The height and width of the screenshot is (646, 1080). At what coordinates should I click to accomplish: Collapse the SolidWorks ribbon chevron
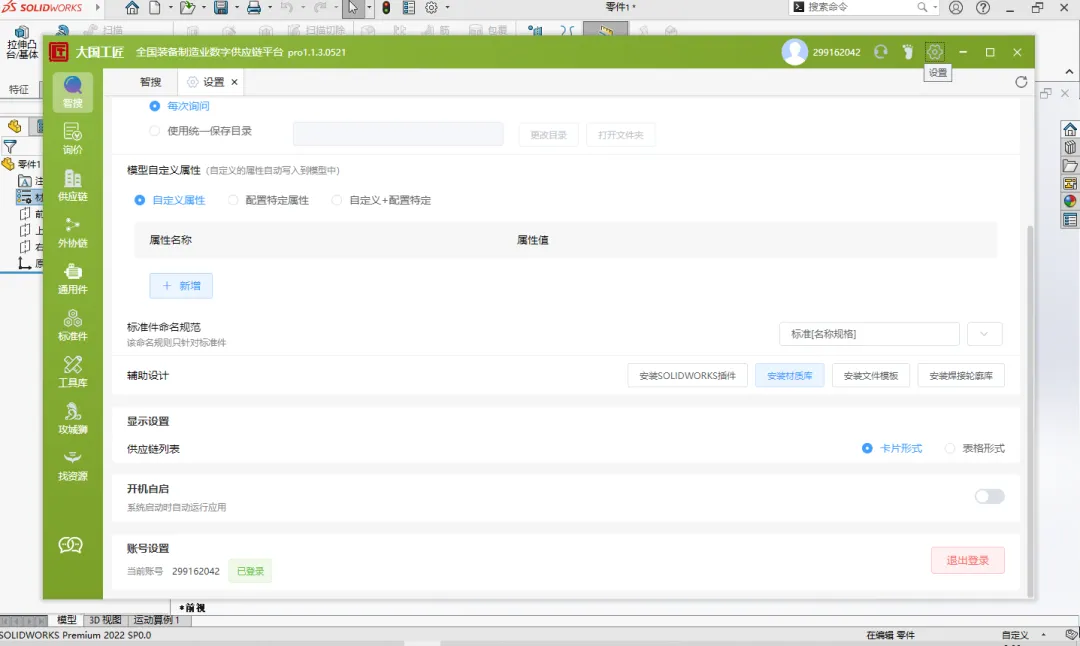[1069, 72]
